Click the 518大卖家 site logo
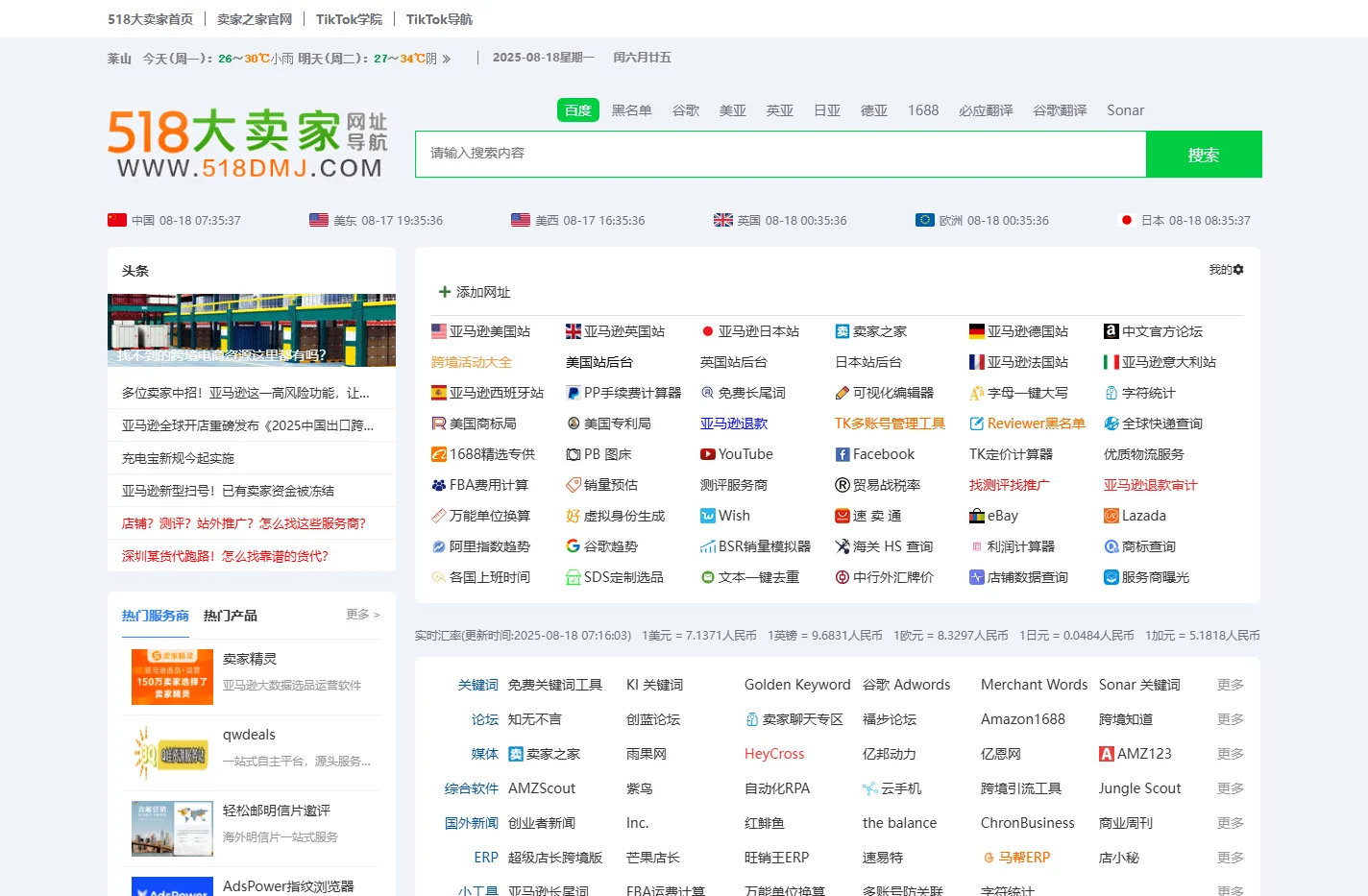Image resolution: width=1368 pixels, height=896 pixels. pos(248,142)
